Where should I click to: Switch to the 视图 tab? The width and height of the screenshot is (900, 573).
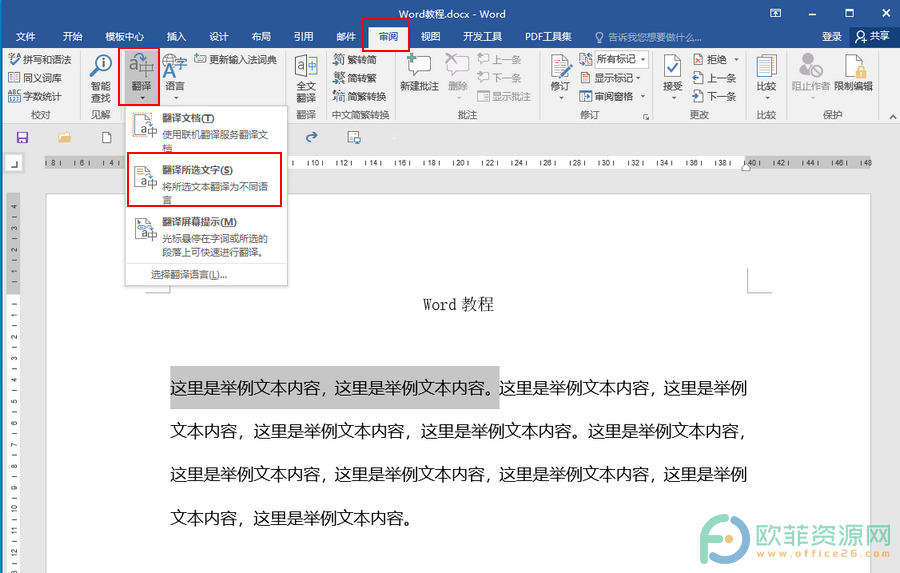430,37
